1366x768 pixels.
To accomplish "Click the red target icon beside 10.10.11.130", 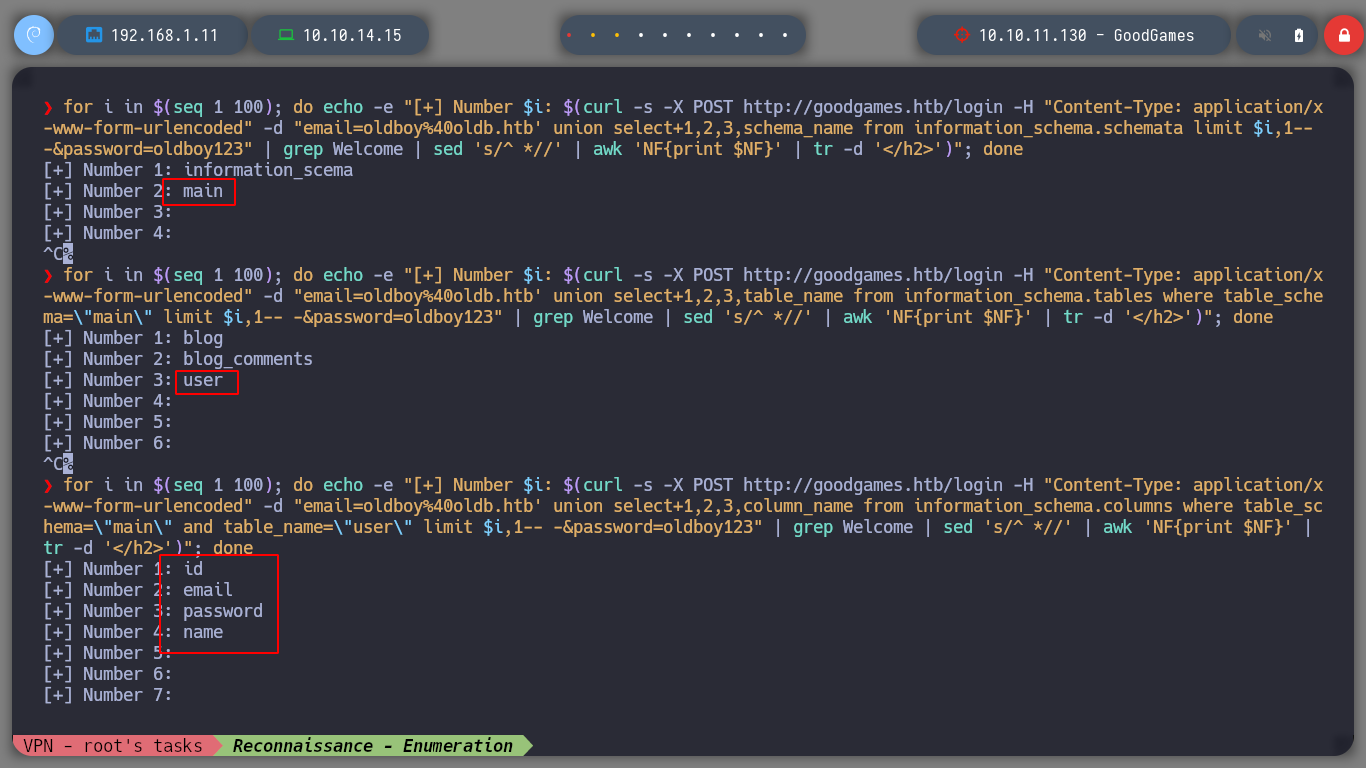I will (962, 35).
